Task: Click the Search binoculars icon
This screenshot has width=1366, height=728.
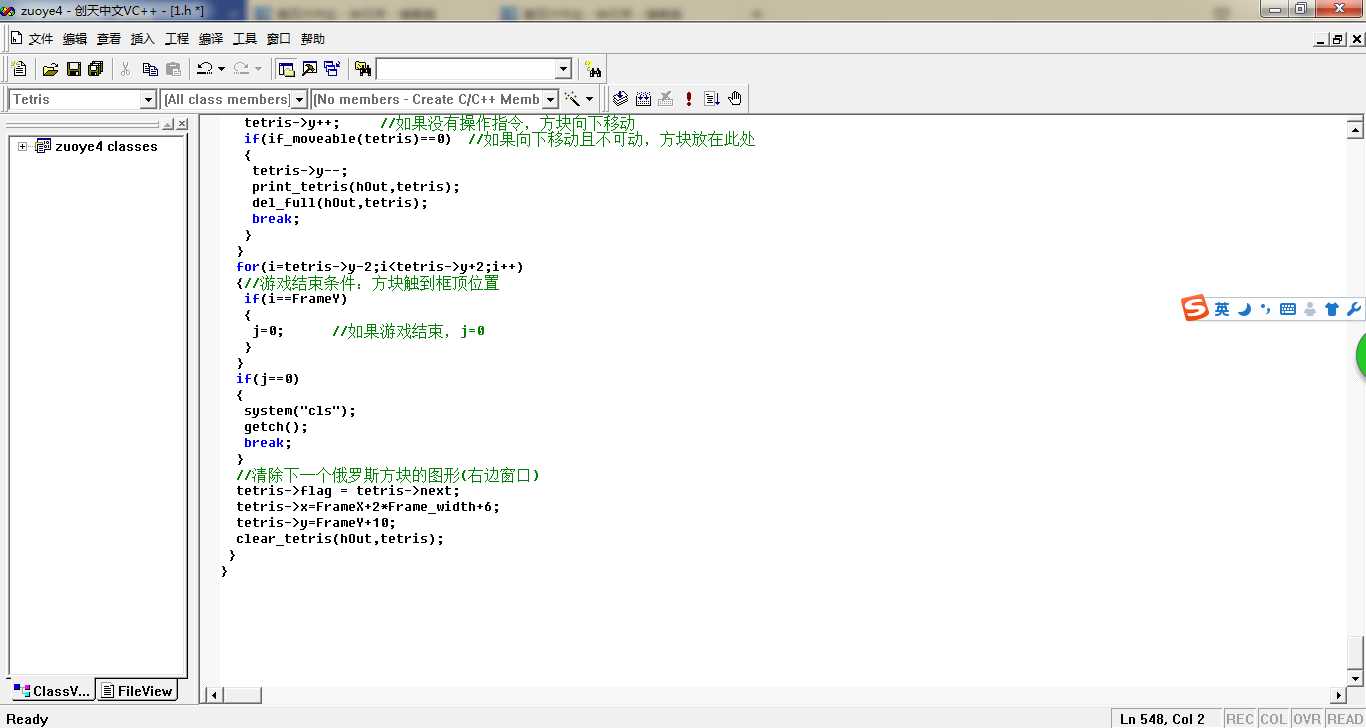Action: pyautogui.click(x=594, y=69)
